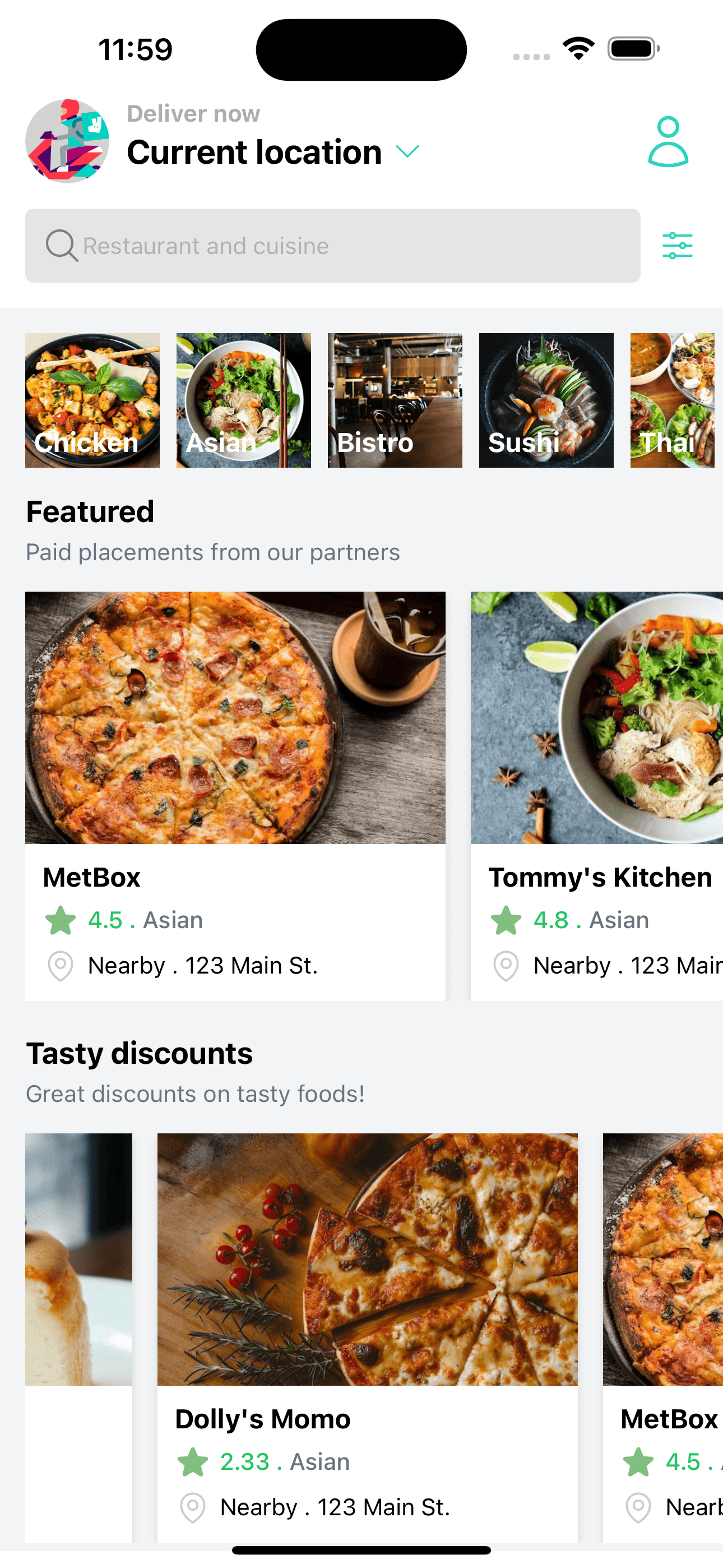Choose the Bistro category tile
The width and height of the screenshot is (723, 1568).
[x=395, y=400]
